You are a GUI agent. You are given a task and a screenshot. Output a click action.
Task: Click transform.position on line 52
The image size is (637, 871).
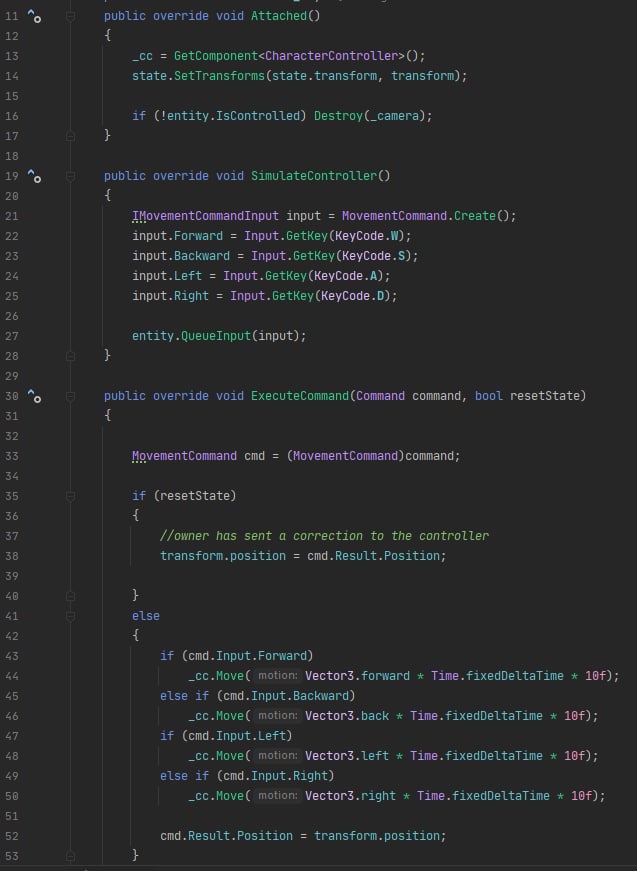(x=377, y=836)
